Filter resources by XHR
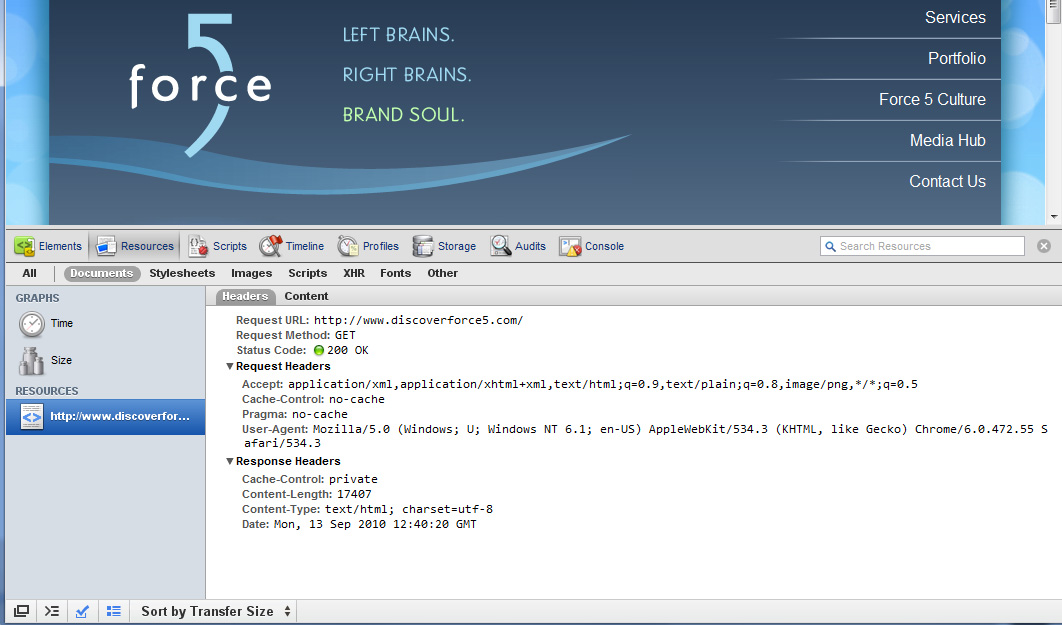The height and width of the screenshot is (625, 1062). pos(354,274)
